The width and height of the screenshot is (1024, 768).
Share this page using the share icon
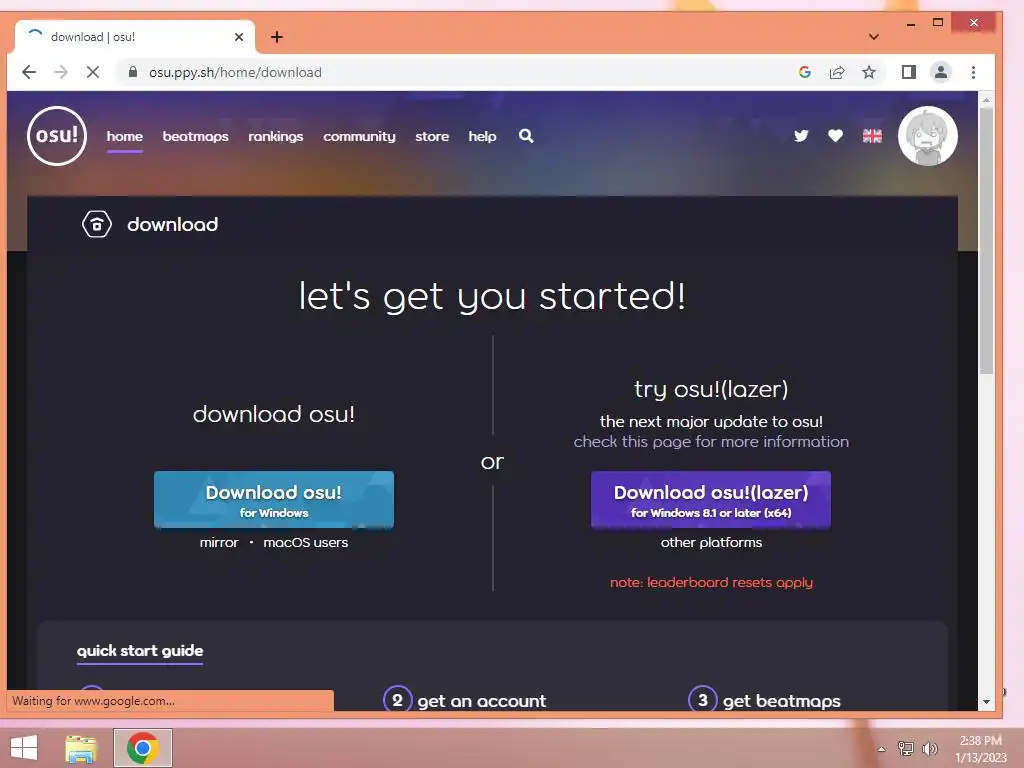(x=837, y=72)
